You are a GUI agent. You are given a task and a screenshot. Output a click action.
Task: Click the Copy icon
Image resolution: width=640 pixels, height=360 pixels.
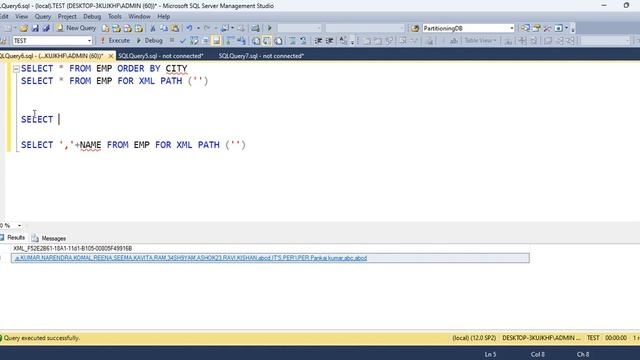click(164, 28)
